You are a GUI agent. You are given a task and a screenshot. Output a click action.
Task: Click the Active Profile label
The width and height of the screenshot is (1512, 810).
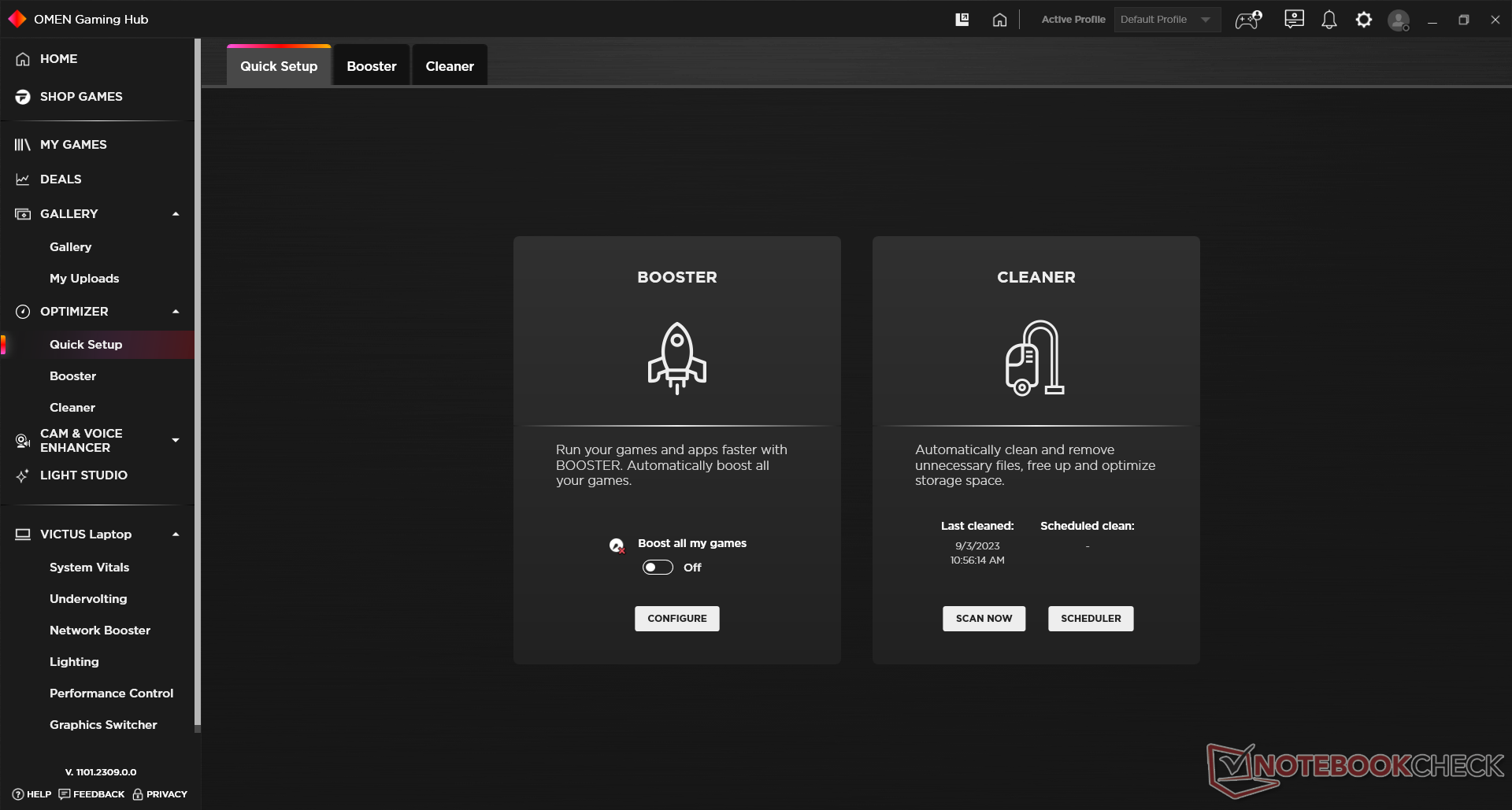[1073, 20]
